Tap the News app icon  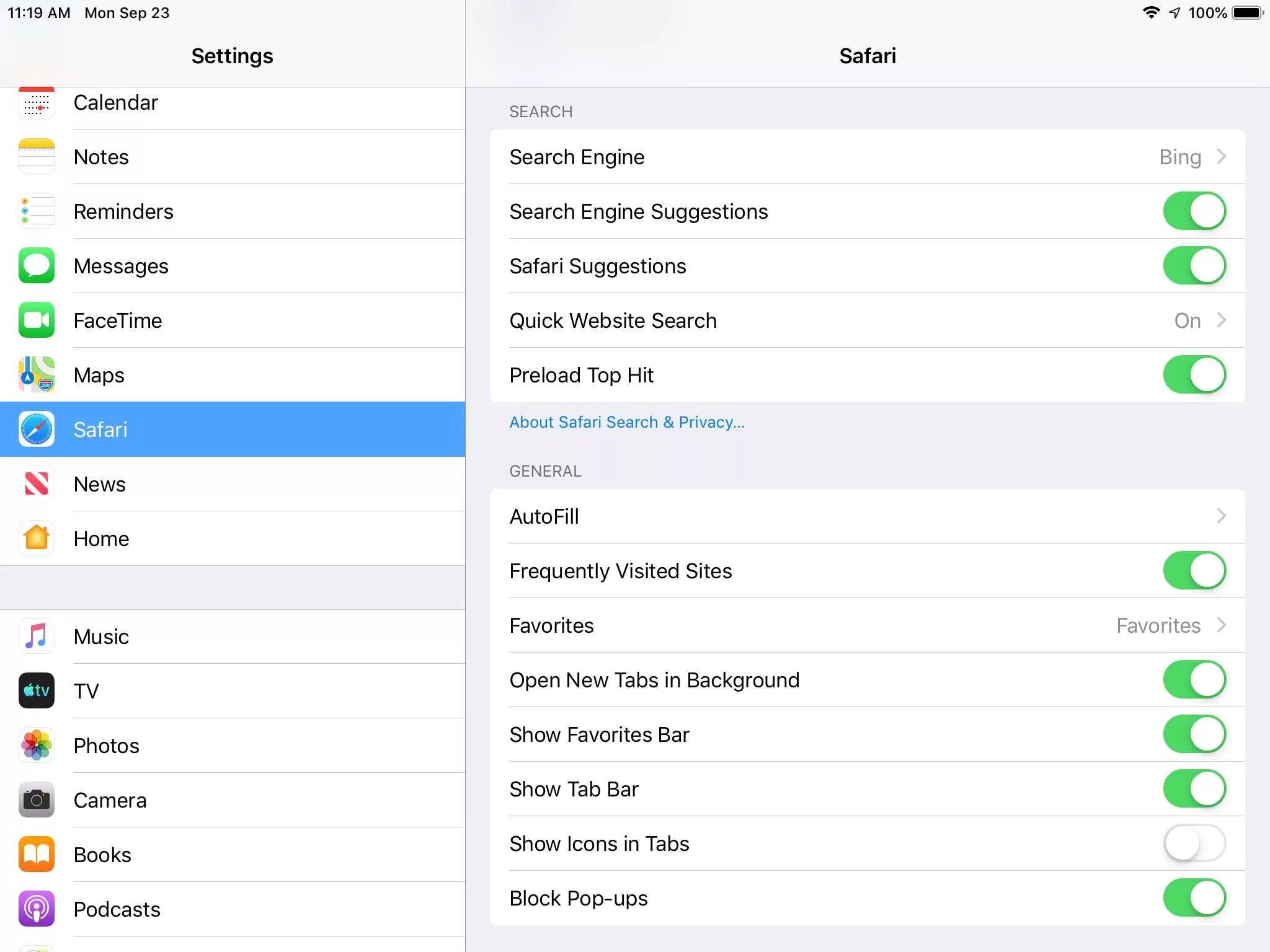[x=37, y=484]
